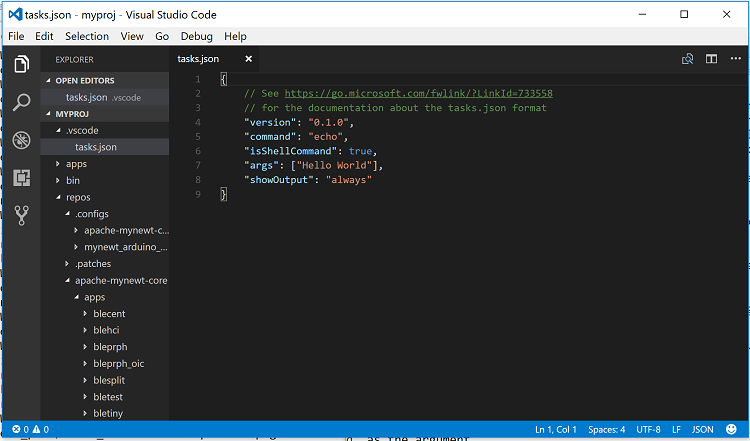Expand the bin folder

point(58,180)
